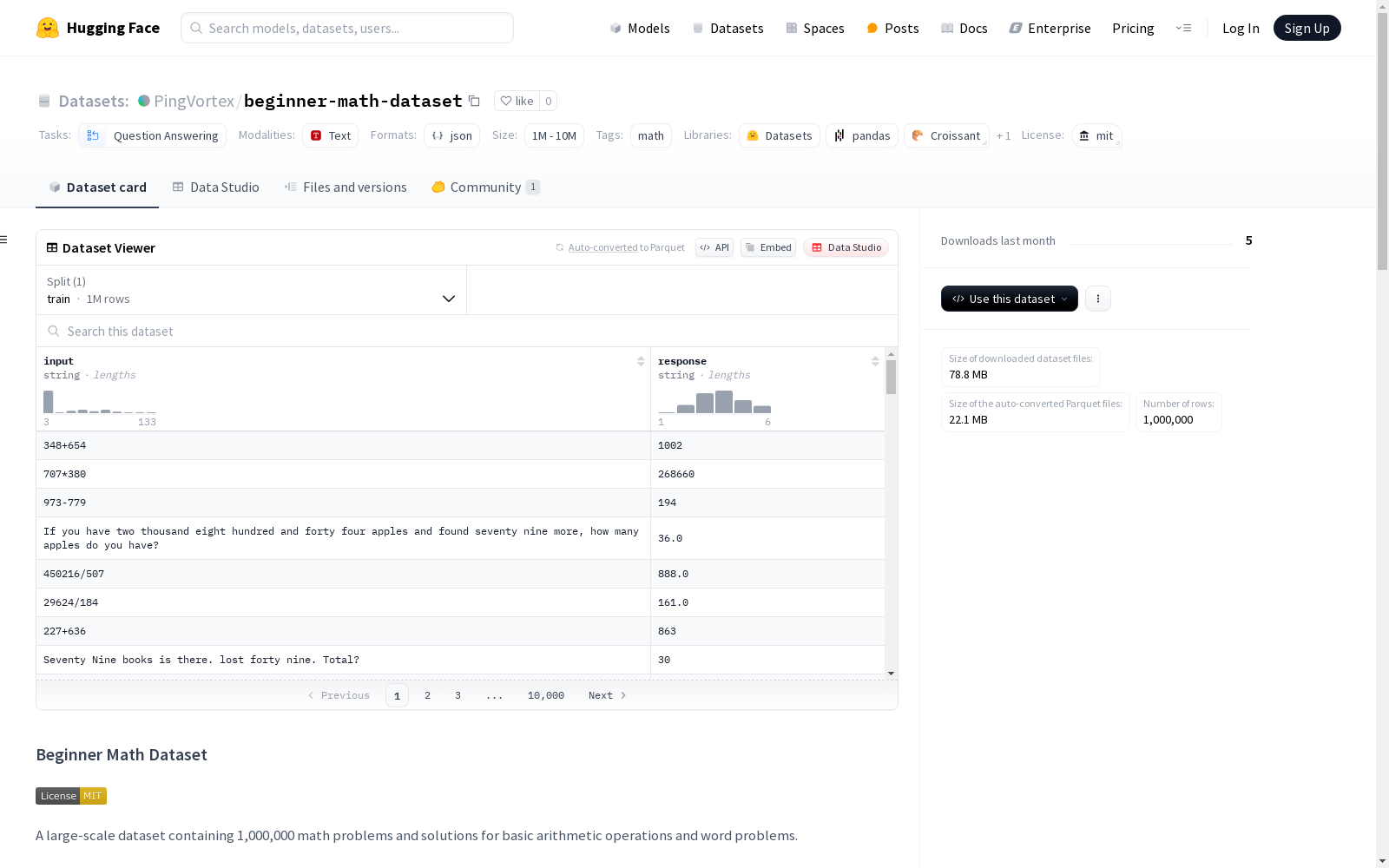
Task: Open the three-dot menu beside Use this dataset
Action: click(1097, 299)
